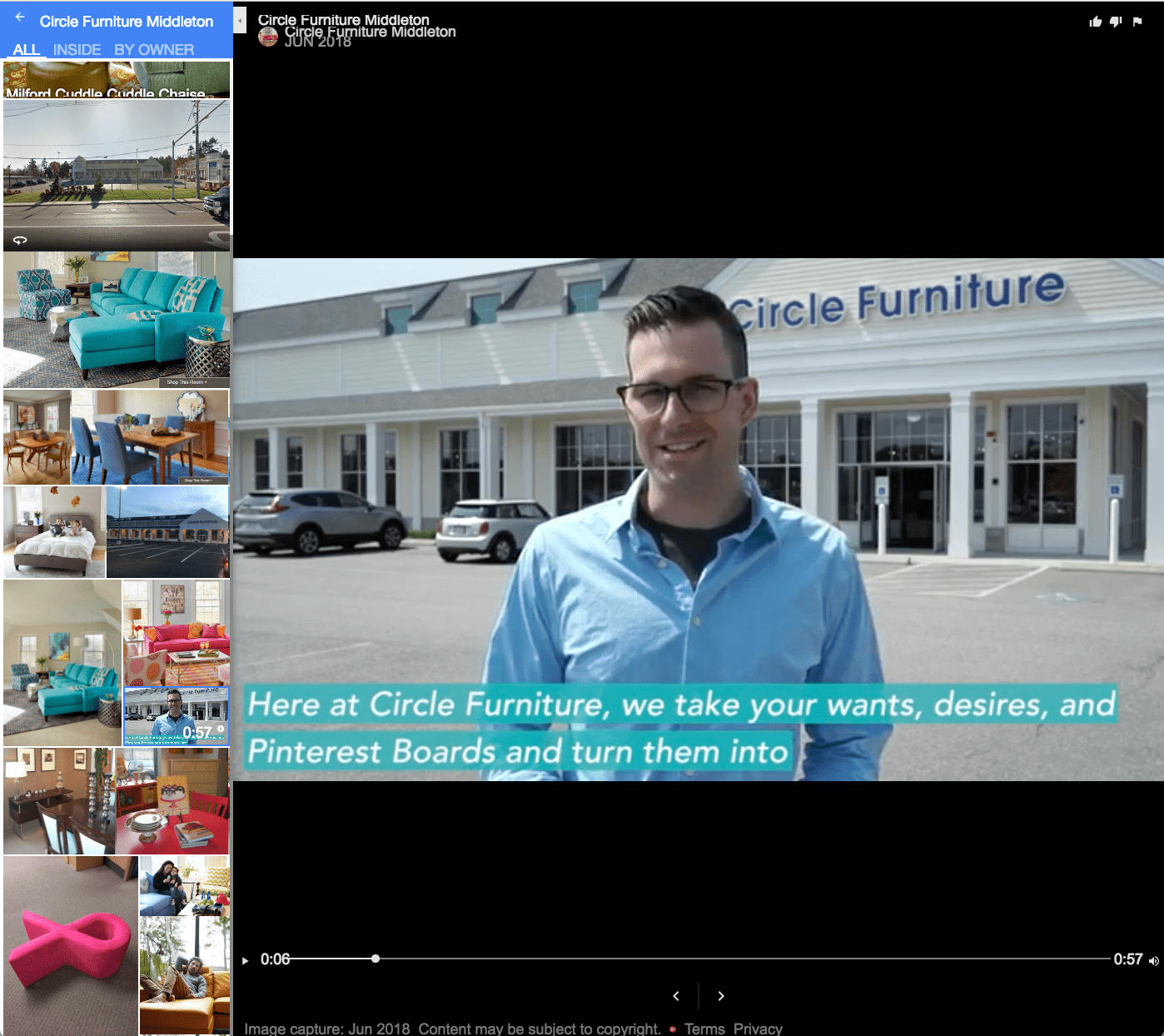Play the video
The image size is (1164, 1036).
coord(246,960)
